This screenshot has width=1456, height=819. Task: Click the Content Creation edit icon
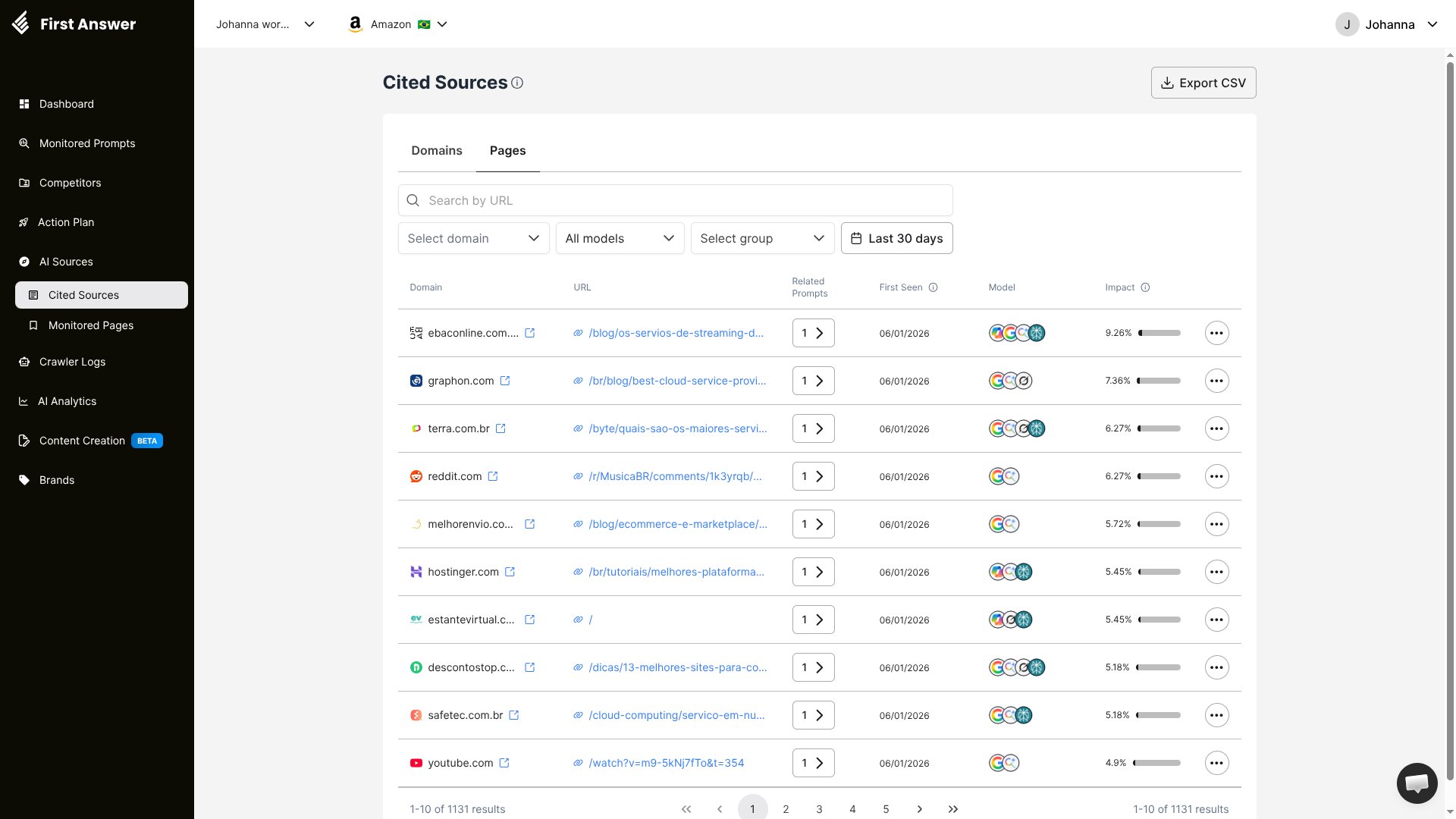click(x=24, y=441)
